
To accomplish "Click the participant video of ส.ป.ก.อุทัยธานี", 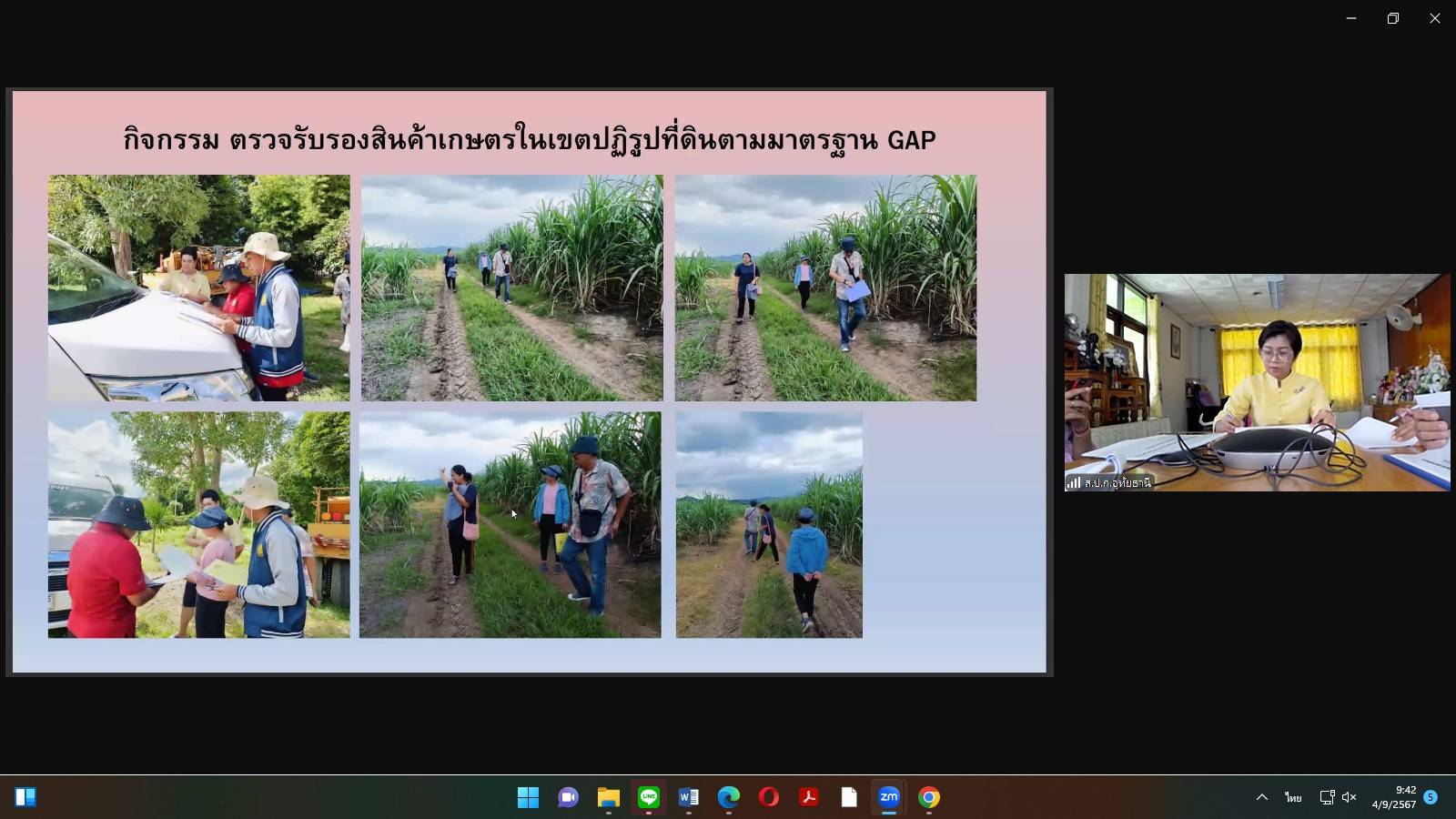I will [x=1257, y=382].
